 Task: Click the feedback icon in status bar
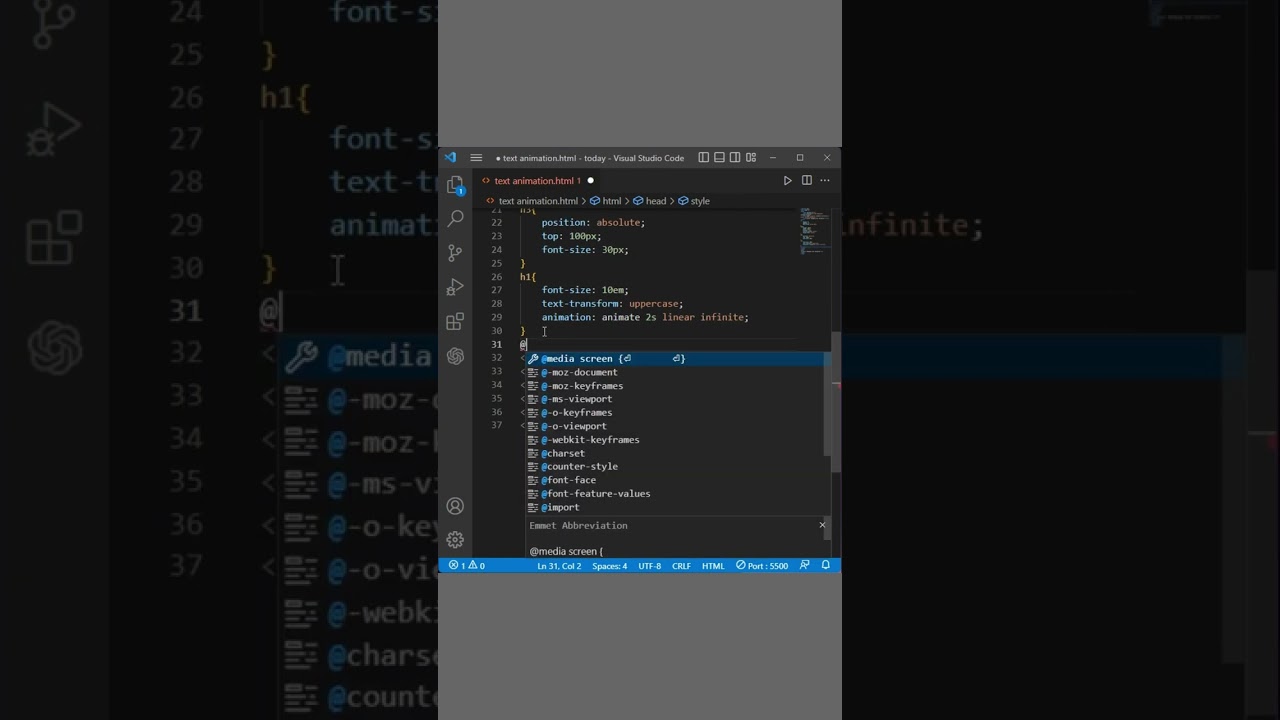point(805,566)
